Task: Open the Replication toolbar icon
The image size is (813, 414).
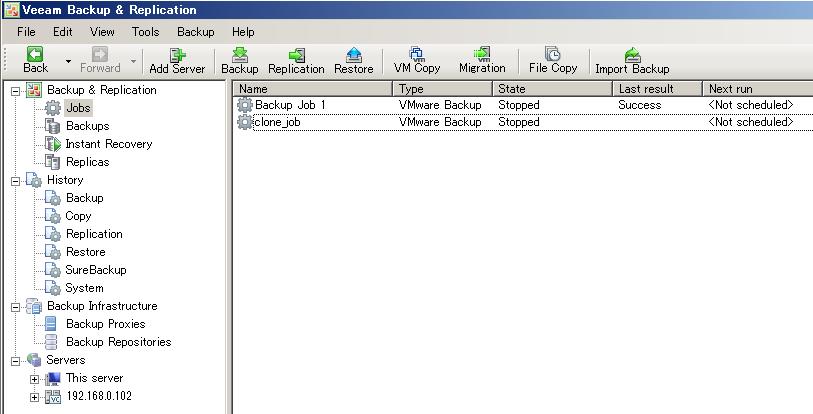Action: click(297, 55)
